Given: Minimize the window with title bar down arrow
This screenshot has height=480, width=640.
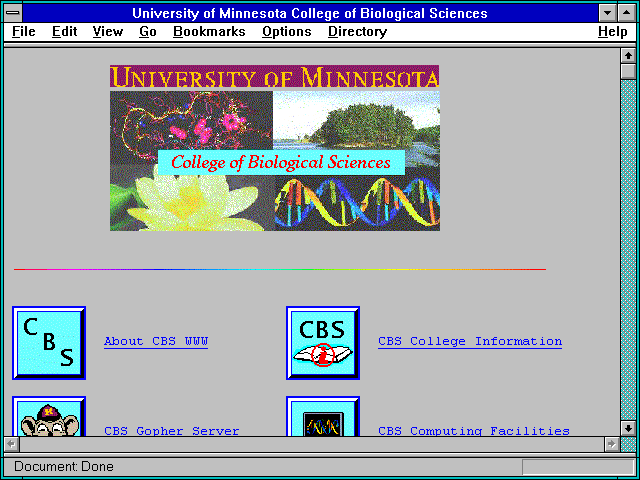Looking at the screenshot, I should point(607,13).
